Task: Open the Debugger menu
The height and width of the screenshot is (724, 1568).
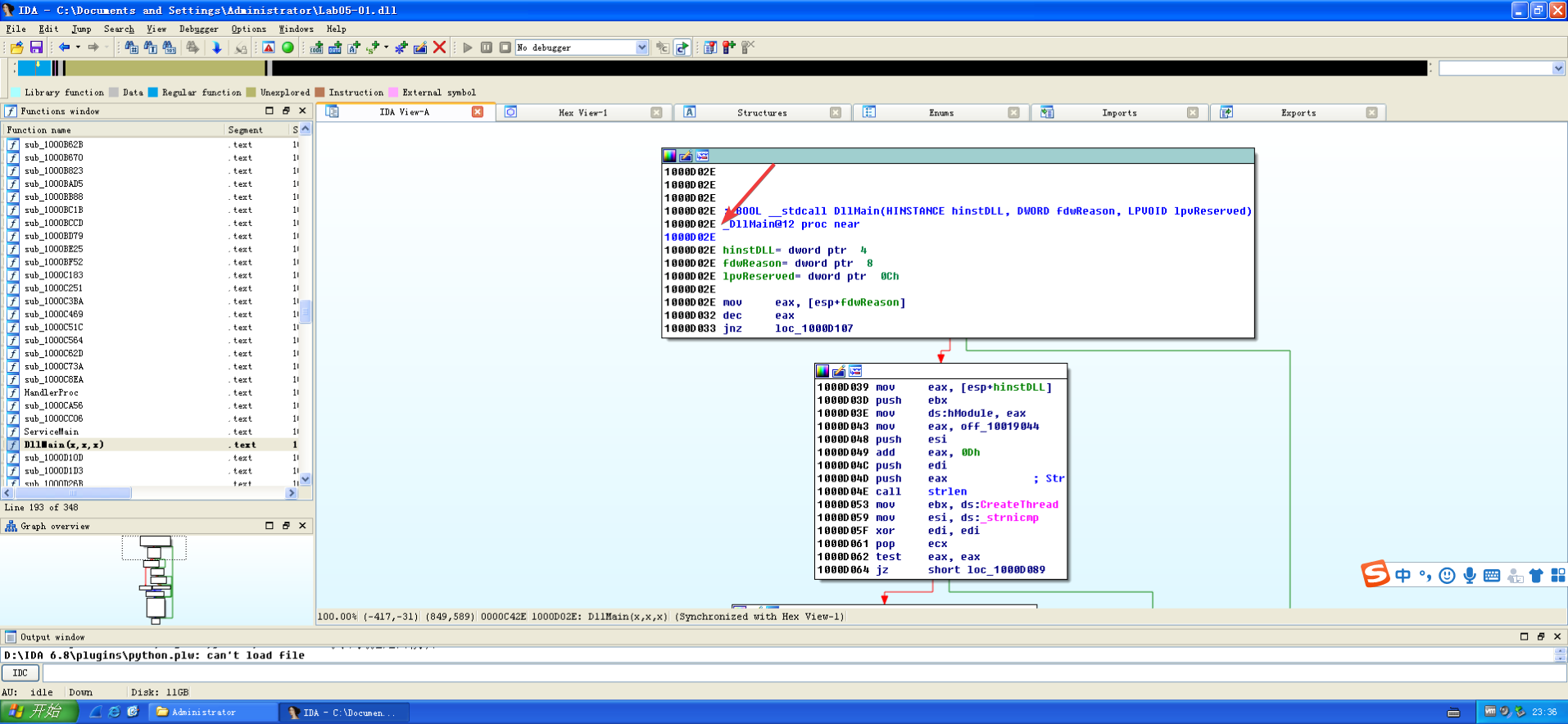Action: [199, 29]
